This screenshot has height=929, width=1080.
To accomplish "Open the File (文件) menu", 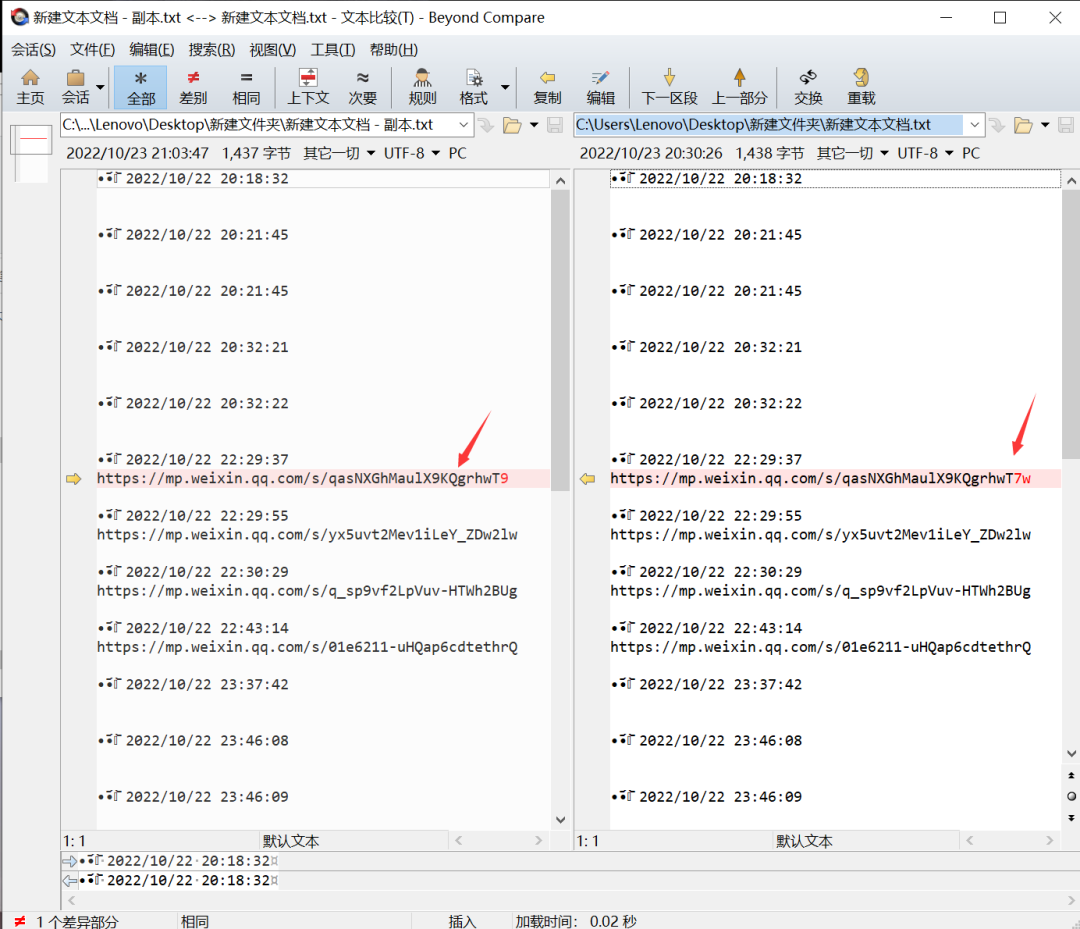I will [x=92, y=50].
